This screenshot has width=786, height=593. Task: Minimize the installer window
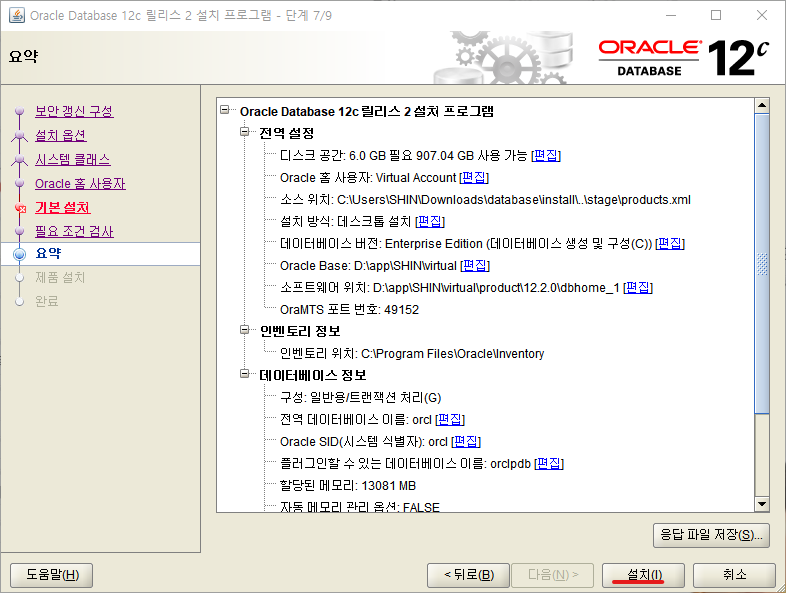coord(671,15)
